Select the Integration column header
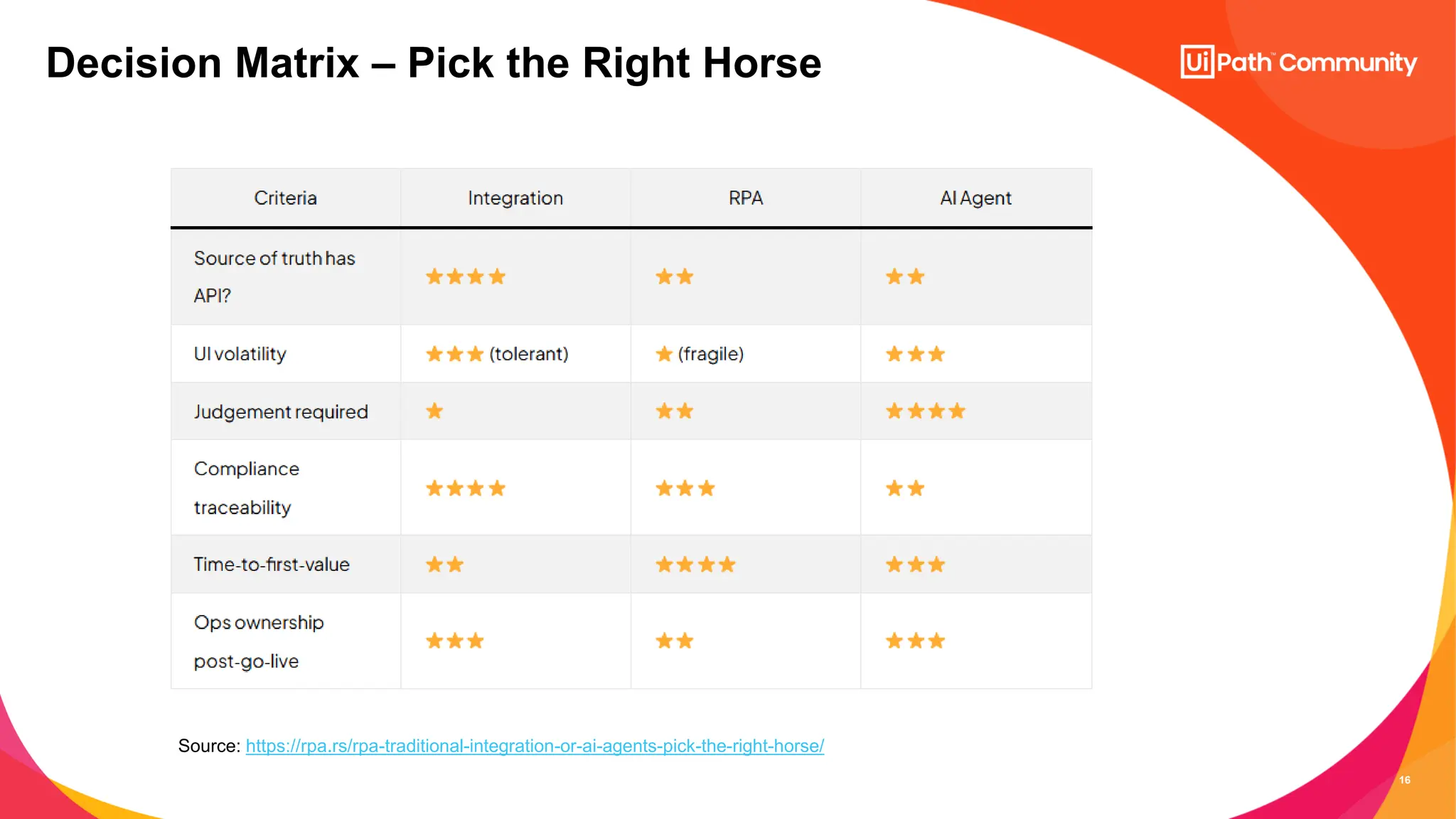1456x819 pixels. click(x=515, y=198)
